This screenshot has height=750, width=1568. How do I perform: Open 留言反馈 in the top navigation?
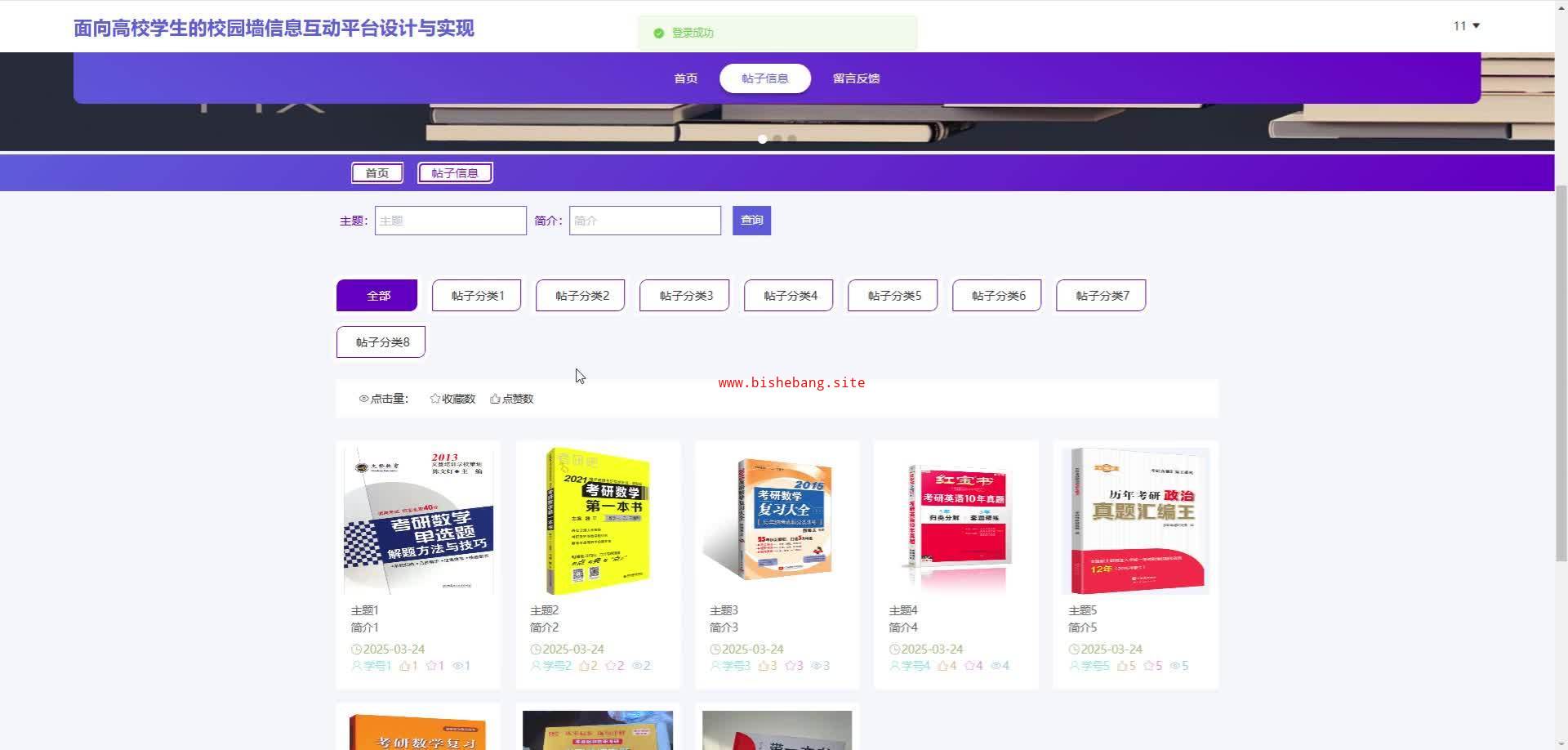pyautogui.click(x=856, y=78)
